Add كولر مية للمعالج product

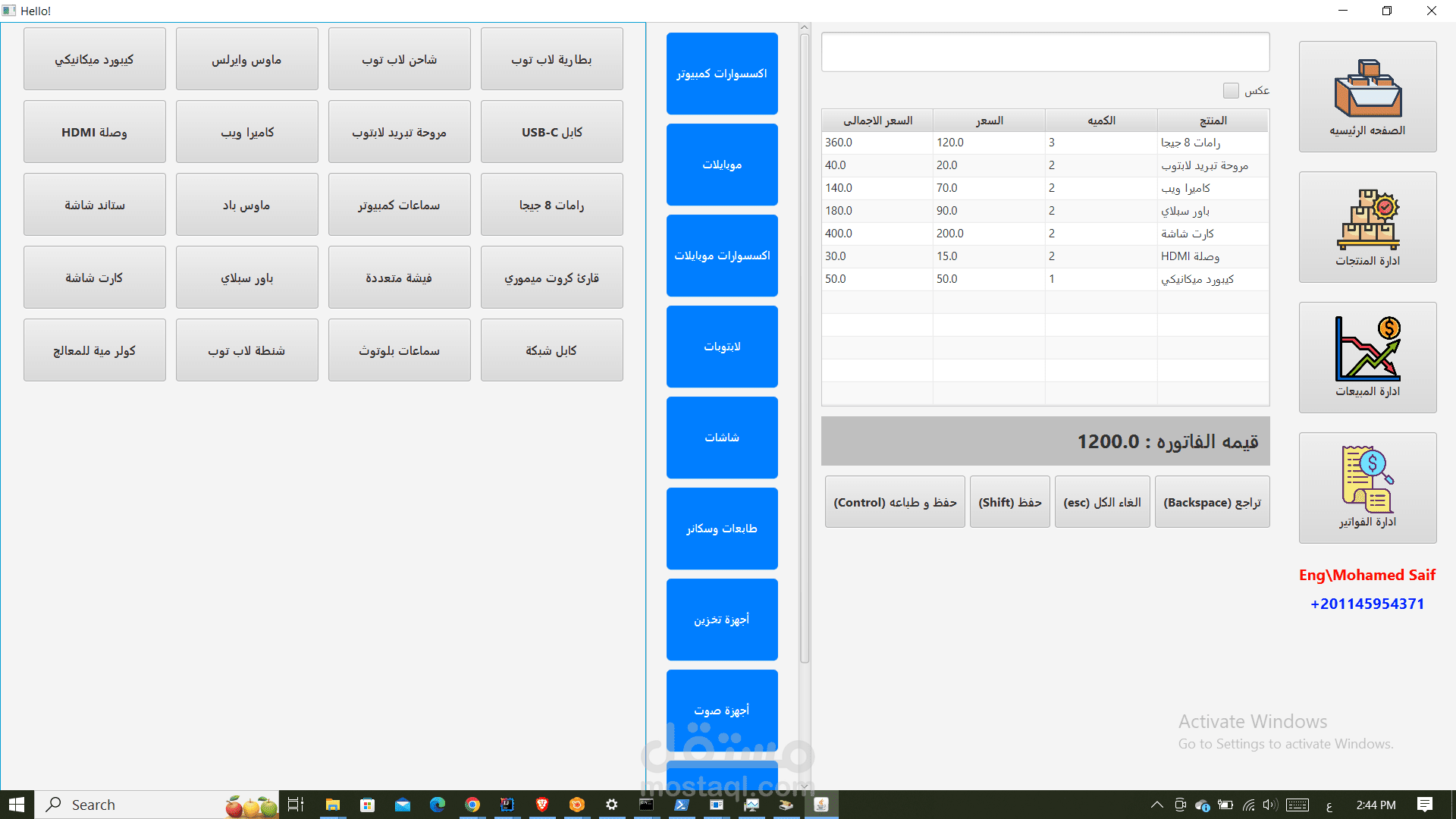click(95, 350)
